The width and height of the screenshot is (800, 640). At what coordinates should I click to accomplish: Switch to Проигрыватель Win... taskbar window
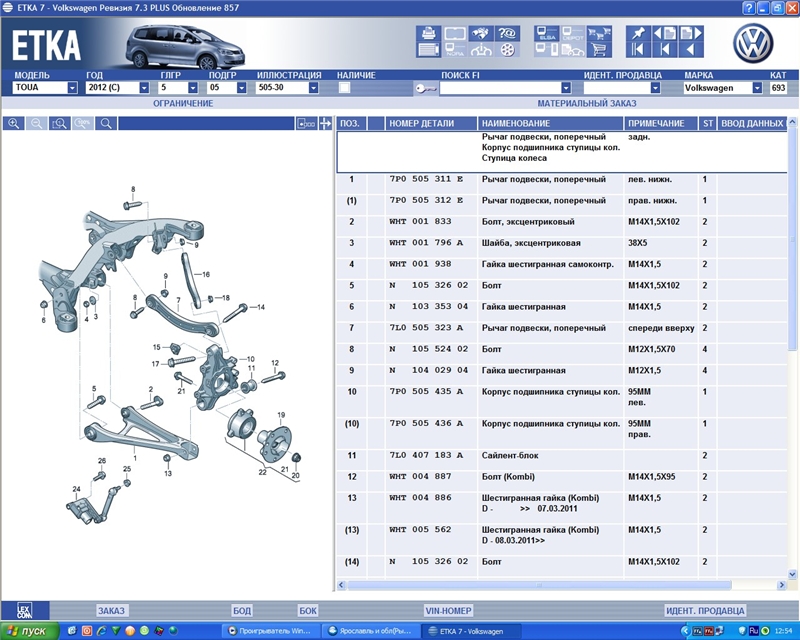270,631
